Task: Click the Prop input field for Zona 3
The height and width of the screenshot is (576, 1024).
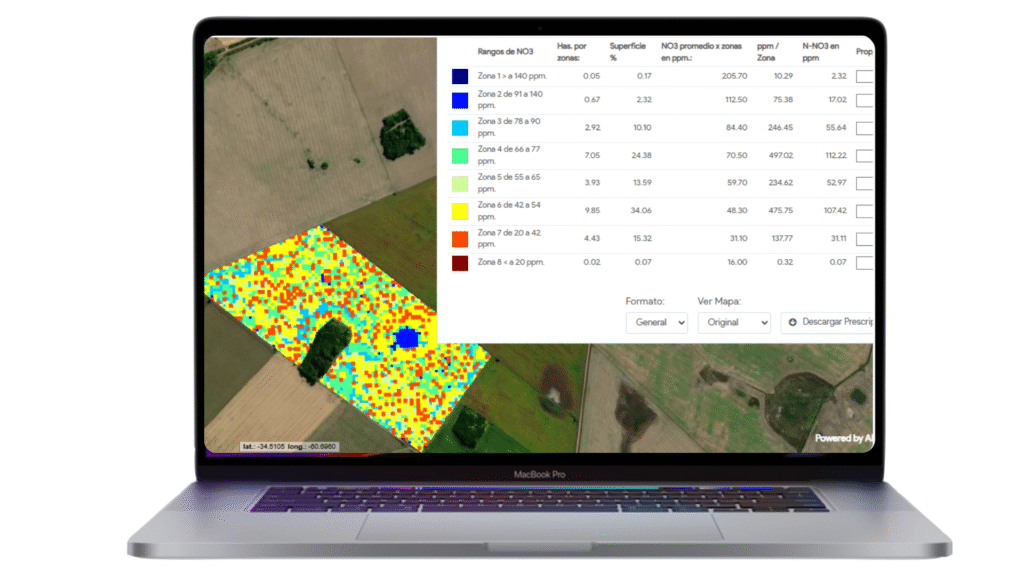Action: coord(865,128)
